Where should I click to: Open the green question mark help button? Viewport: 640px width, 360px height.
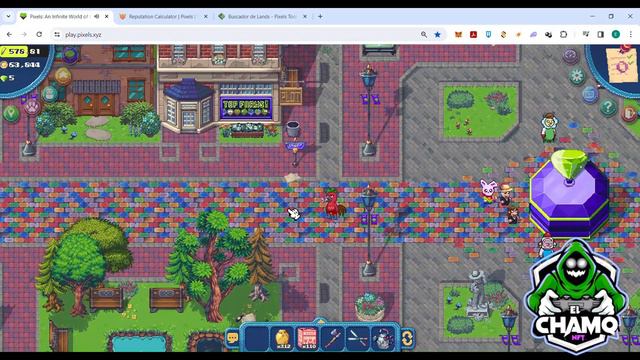608,107
